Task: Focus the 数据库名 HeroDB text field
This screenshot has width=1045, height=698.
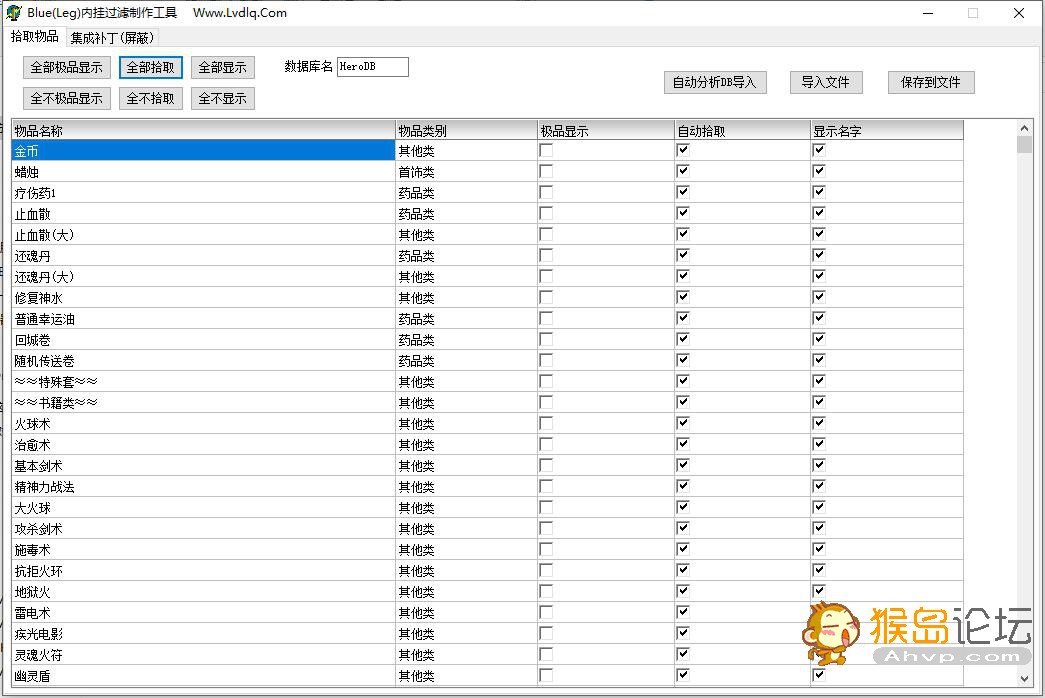Action: point(372,67)
